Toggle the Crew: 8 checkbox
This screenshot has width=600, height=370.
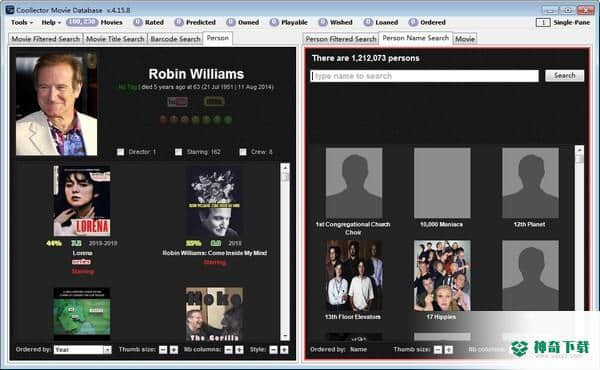(x=243, y=152)
